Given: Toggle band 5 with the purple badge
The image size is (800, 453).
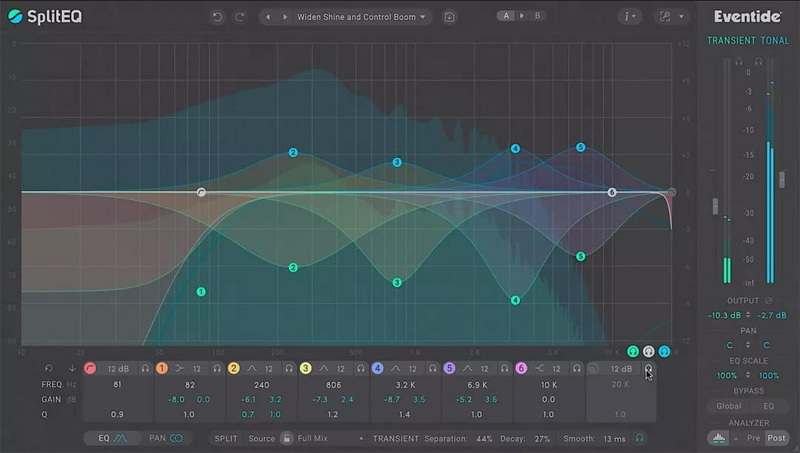Looking at the screenshot, I should pos(449,368).
